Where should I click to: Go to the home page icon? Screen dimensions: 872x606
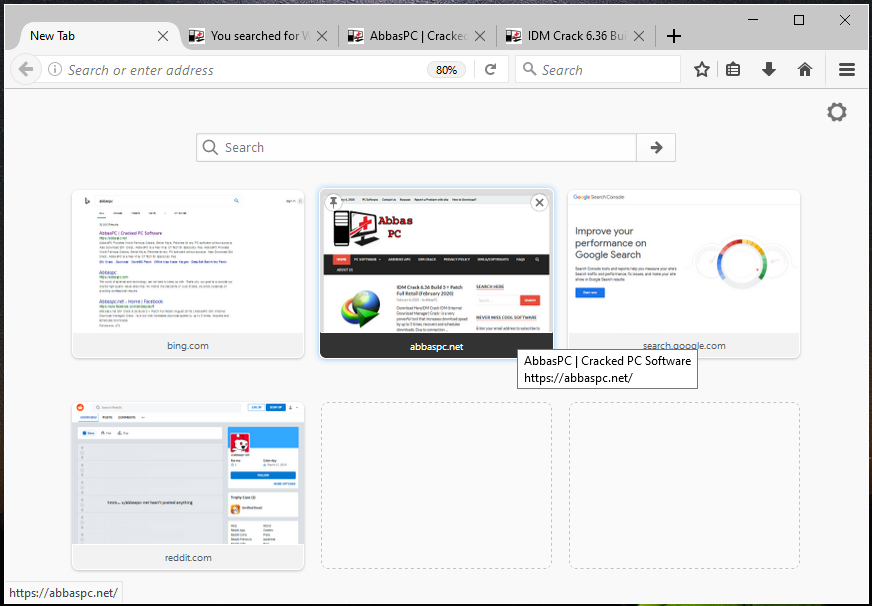pos(805,69)
